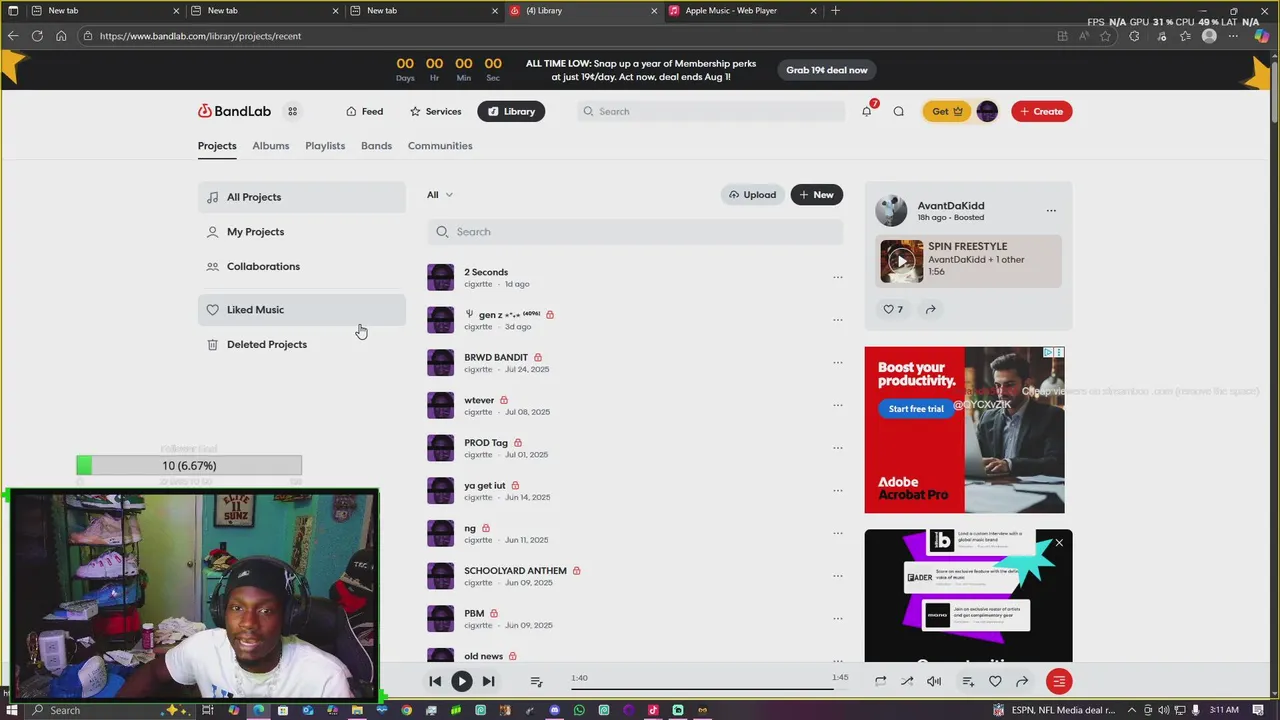This screenshot has height=720, width=1280.
Task: Click the Upload button
Action: [x=752, y=195]
